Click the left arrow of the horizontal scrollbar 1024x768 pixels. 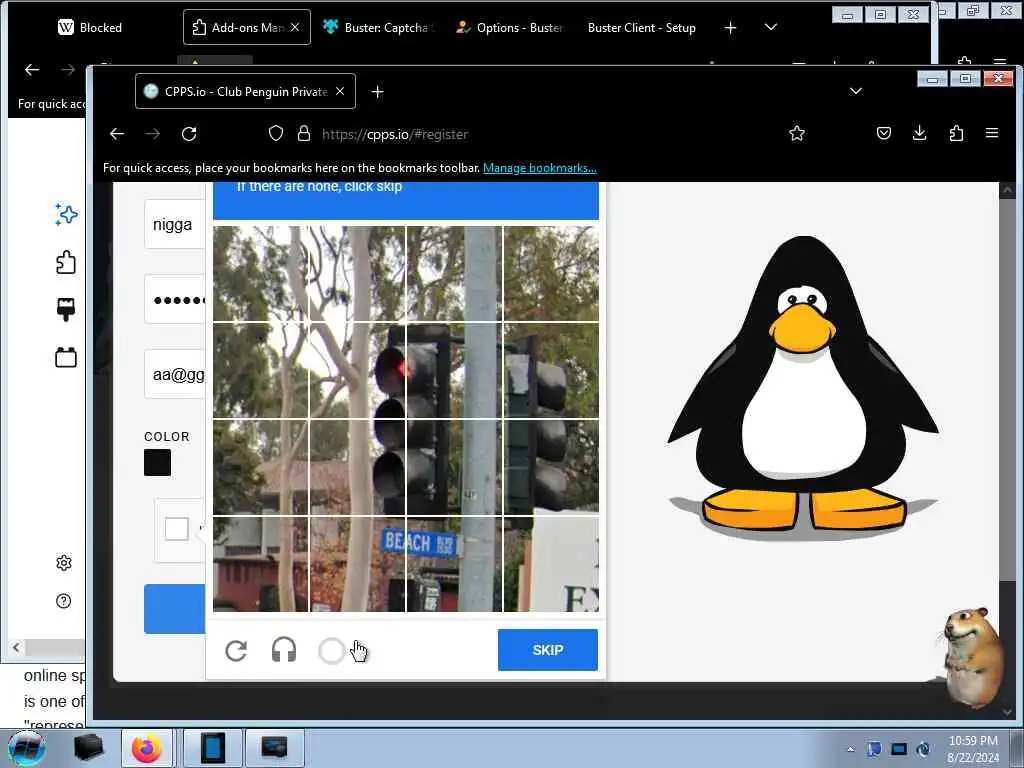point(16,648)
